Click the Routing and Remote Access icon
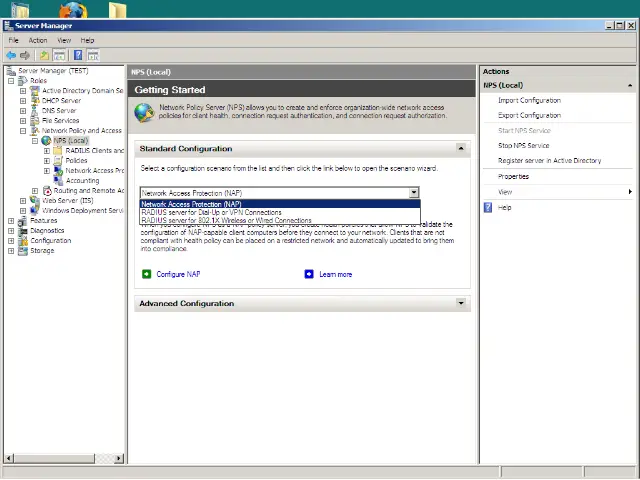This screenshot has width=640, height=480. pos(47,191)
